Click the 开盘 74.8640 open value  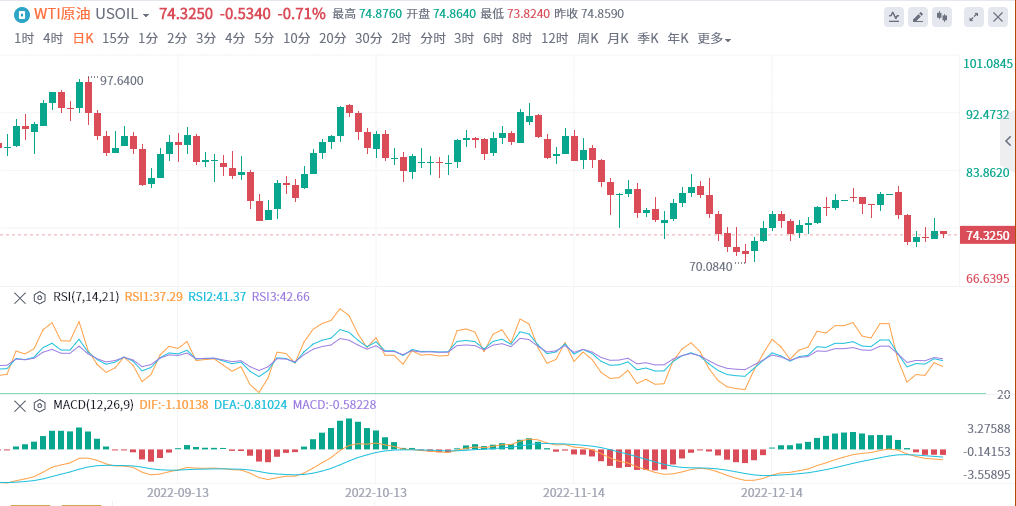point(441,14)
